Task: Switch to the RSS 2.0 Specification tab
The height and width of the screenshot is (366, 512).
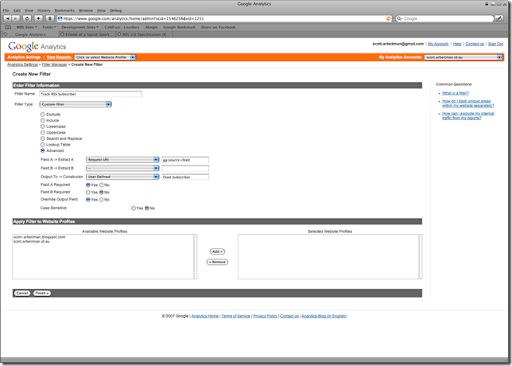Action: (144, 34)
